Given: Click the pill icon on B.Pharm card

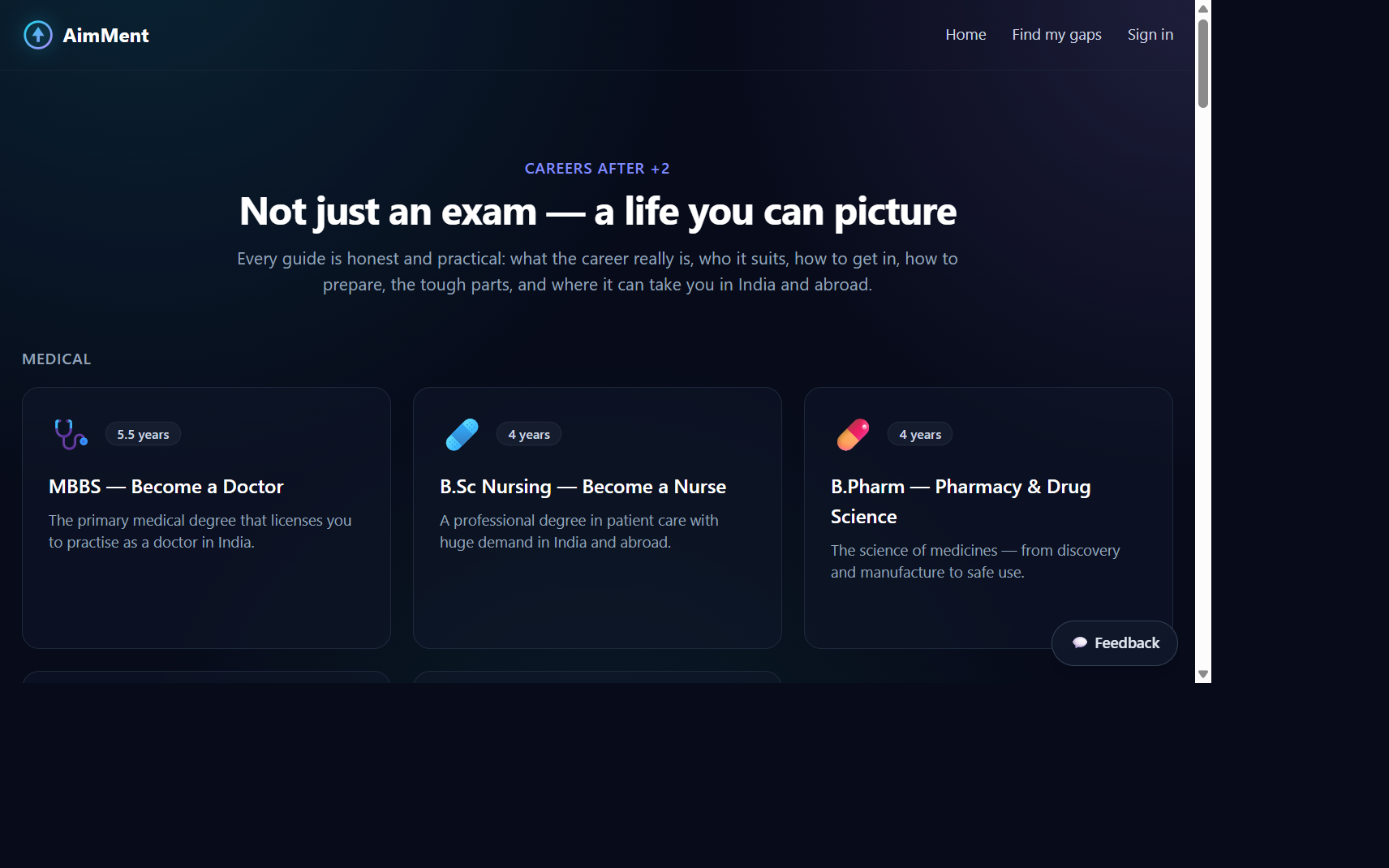Looking at the screenshot, I should coord(853,434).
